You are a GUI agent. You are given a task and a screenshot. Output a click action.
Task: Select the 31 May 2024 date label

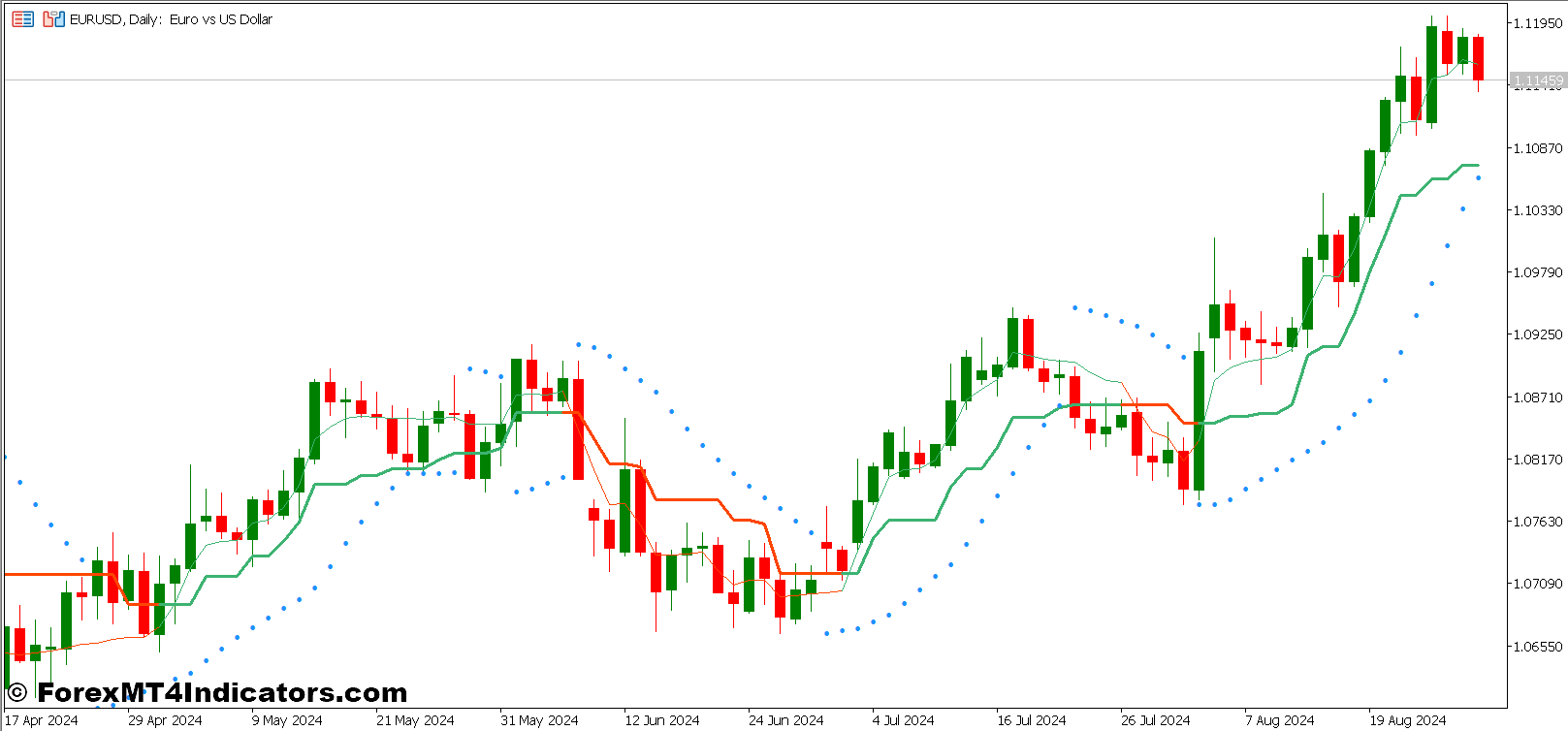pos(539,720)
